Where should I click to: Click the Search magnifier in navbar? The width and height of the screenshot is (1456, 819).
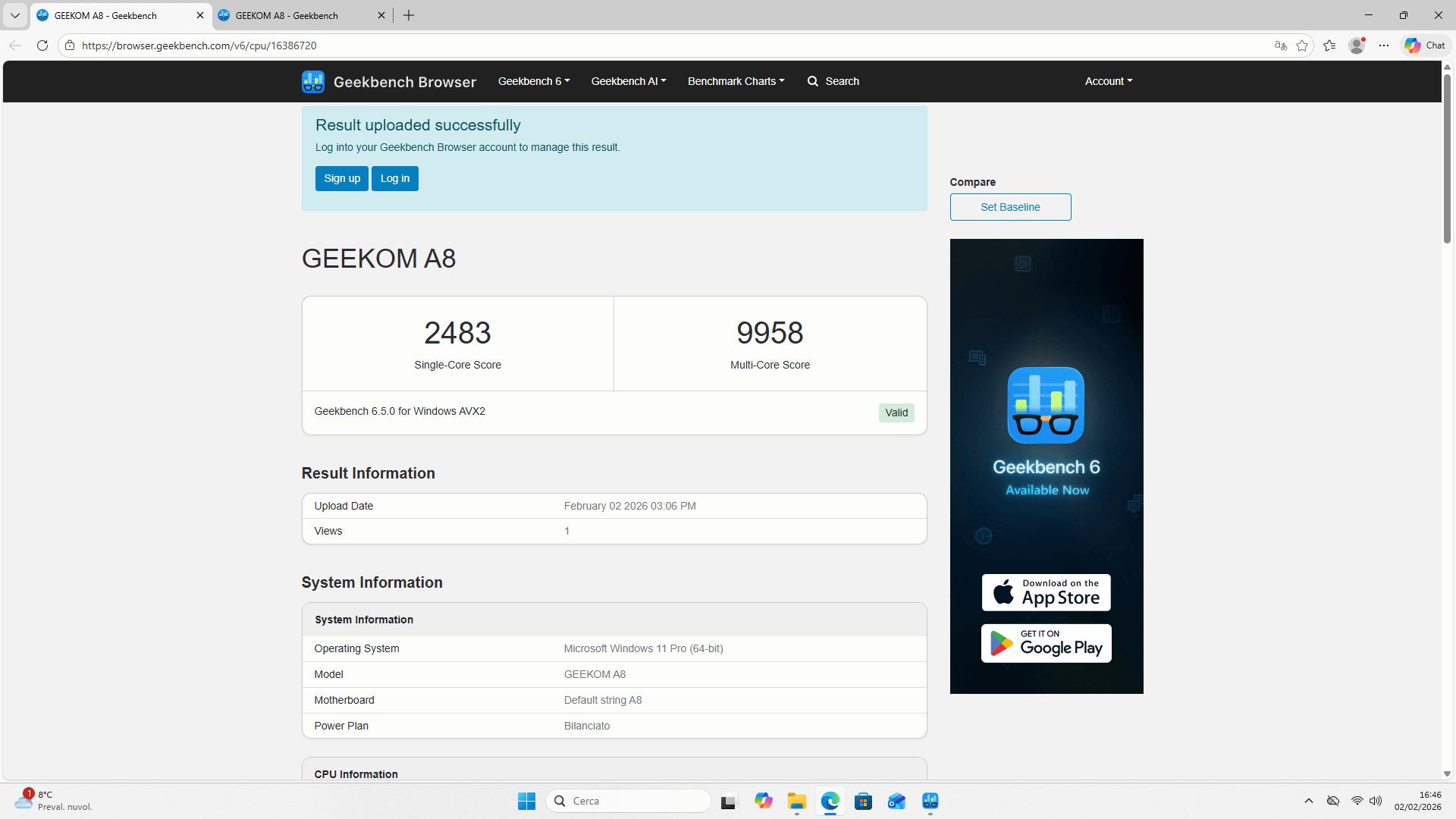(813, 81)
